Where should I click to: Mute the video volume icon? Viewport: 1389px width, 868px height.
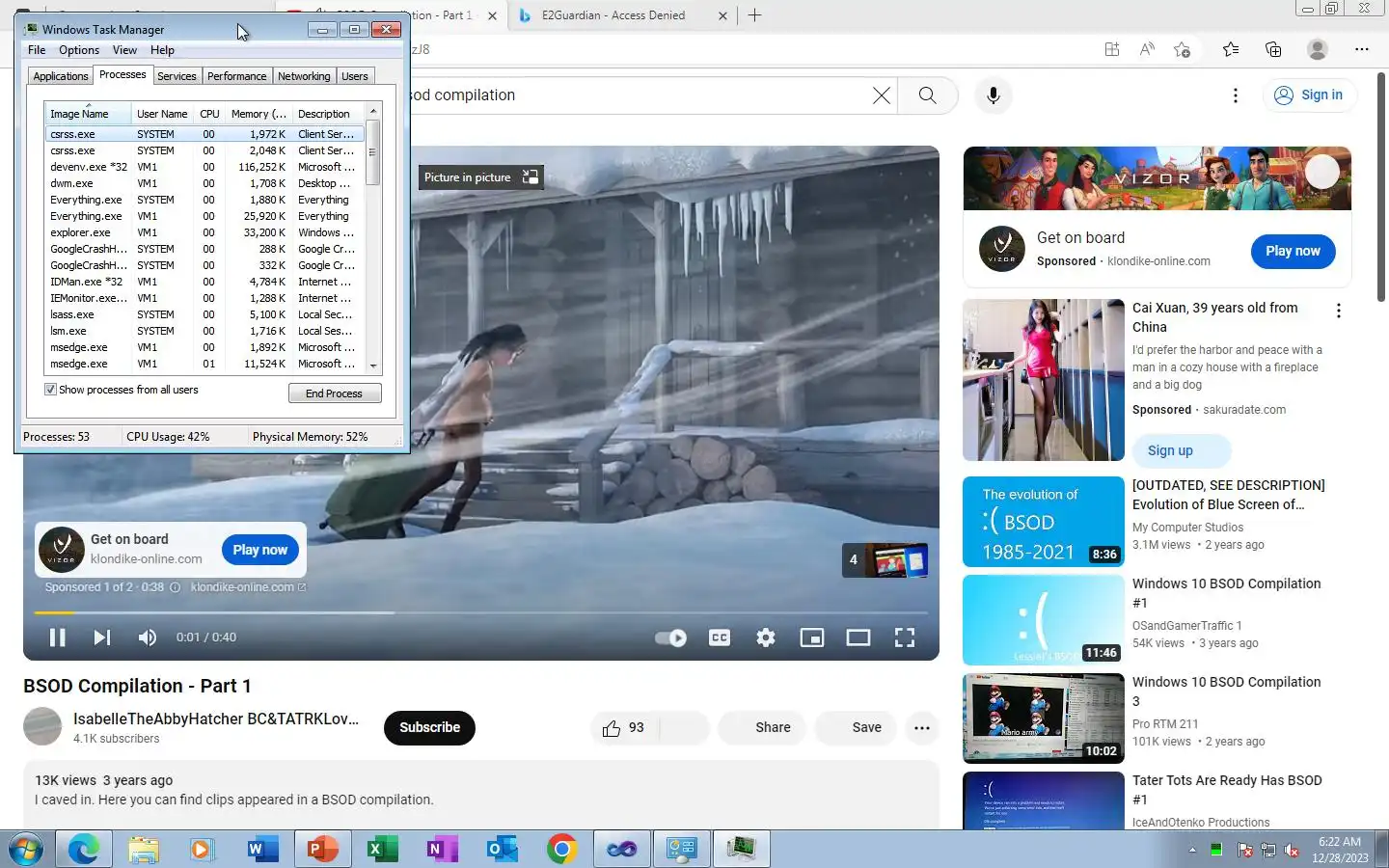click(148, 637)
